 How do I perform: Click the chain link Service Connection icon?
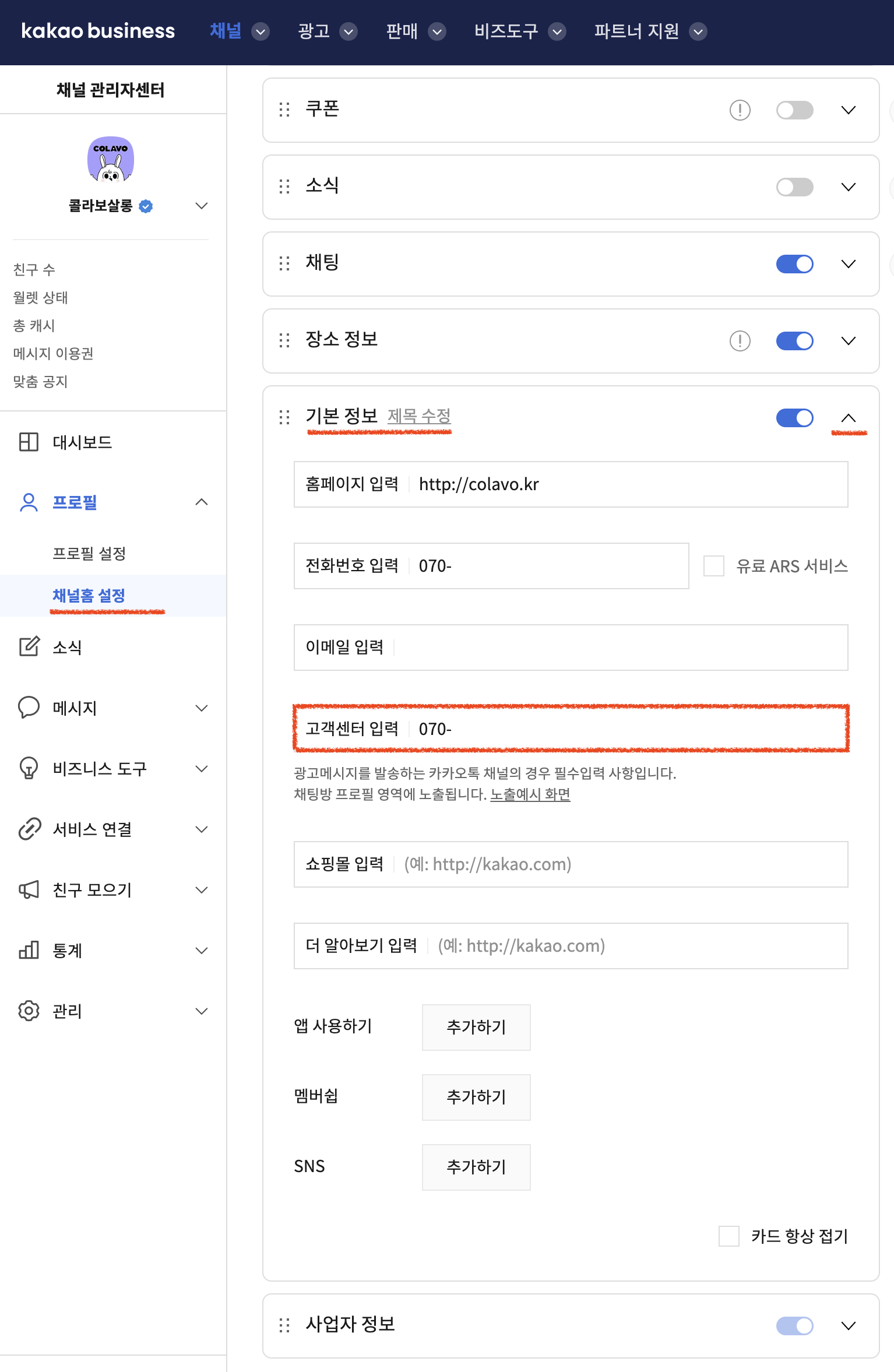click(x=29, y=829)
